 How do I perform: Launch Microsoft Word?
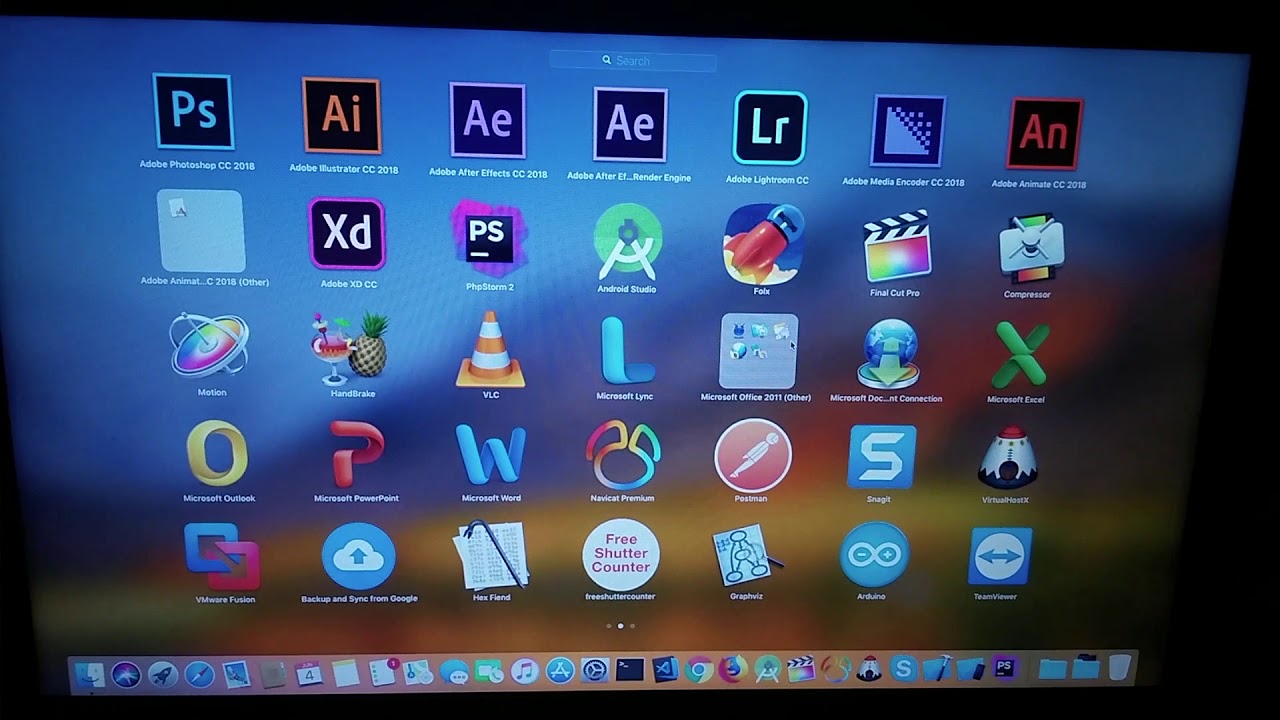tap(491, 455)
